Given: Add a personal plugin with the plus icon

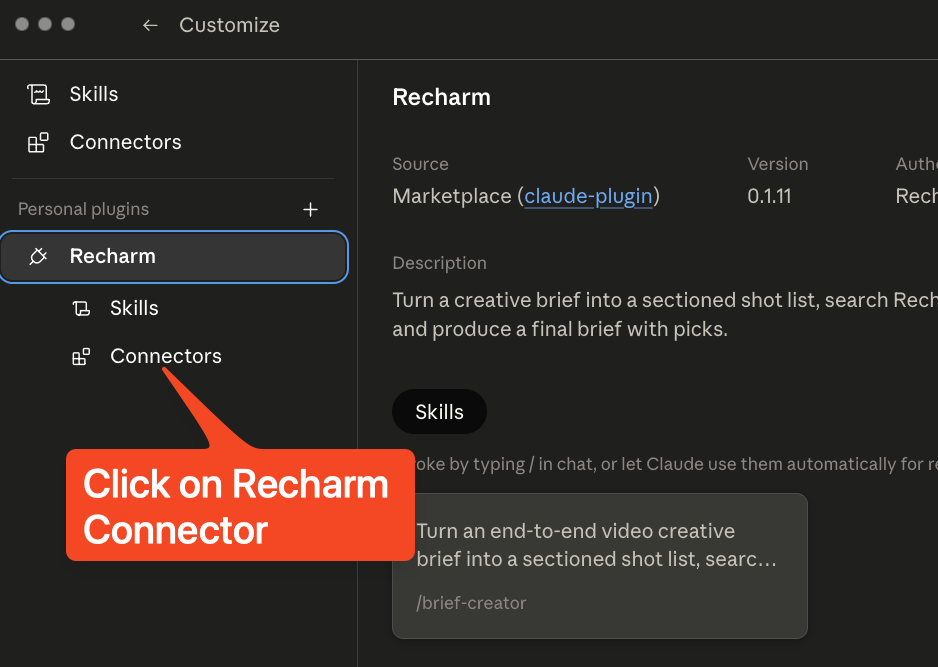Looking at the screenshot, I should point(310,209).
